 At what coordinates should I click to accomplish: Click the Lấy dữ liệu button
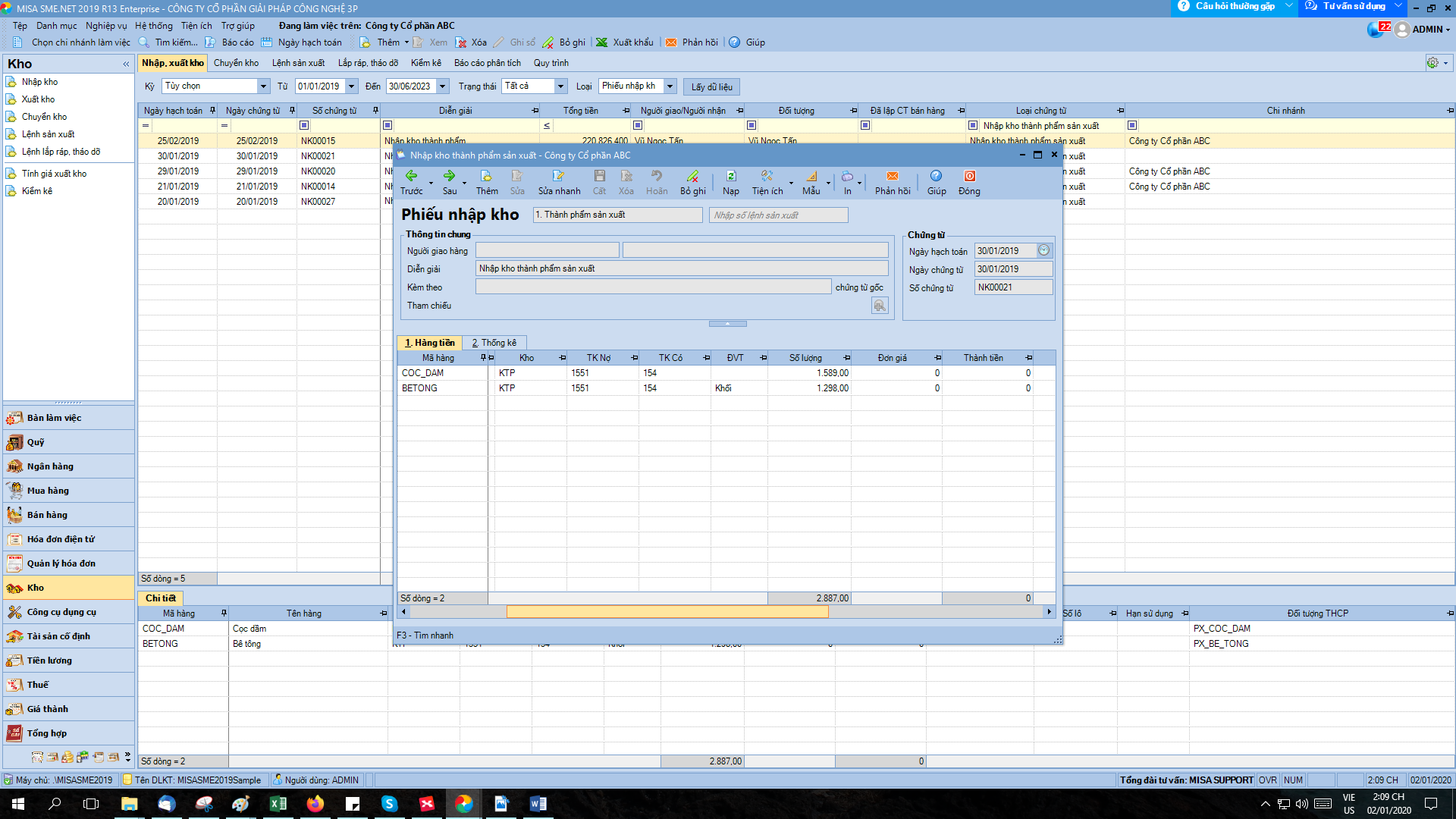click(711, 87)
